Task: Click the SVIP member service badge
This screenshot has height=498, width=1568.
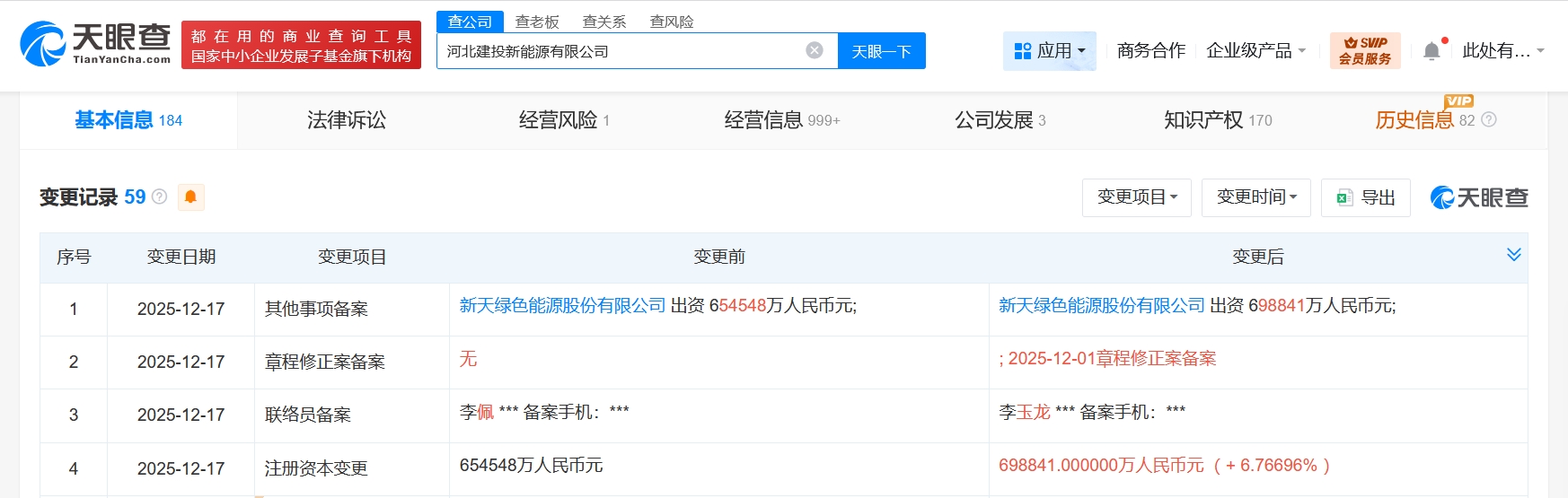Action: click(x=1364, y=51)
